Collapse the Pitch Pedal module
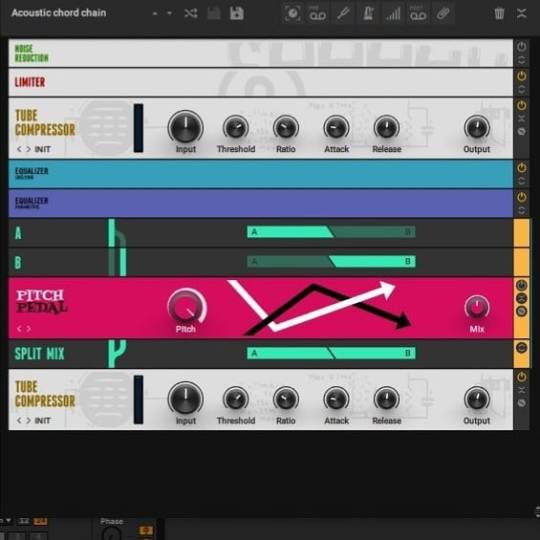Screen dimensions: 540x540 pos(521,298)
